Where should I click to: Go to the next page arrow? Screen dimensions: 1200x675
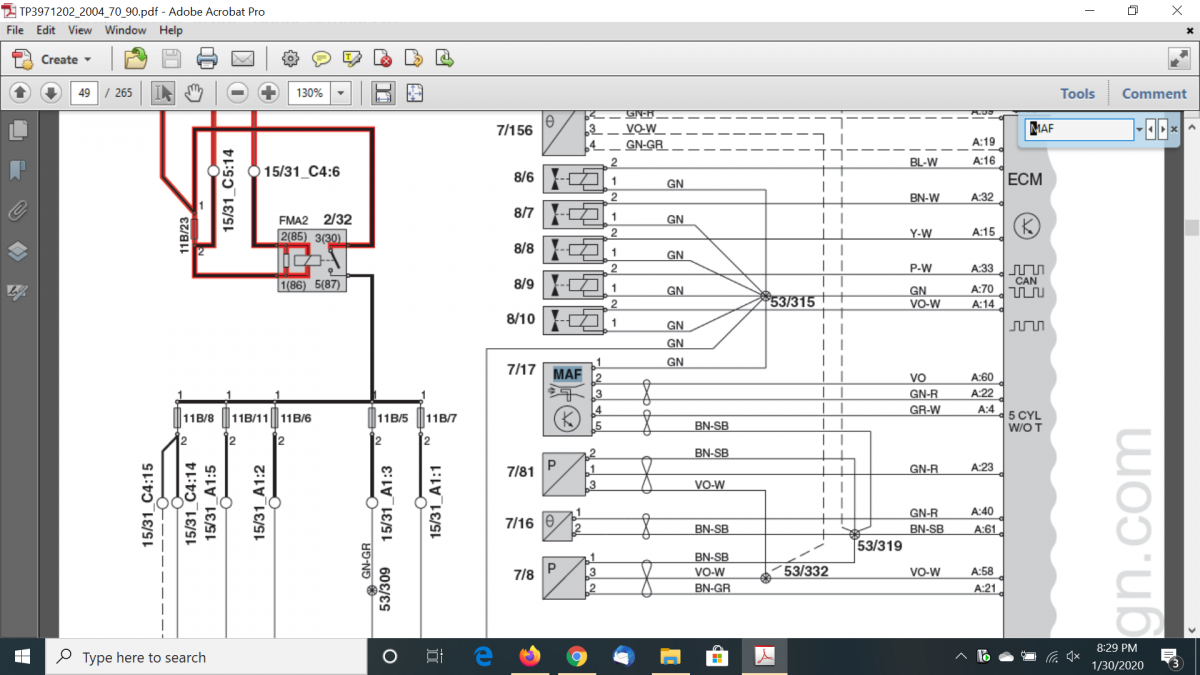(x=51, y=93)
